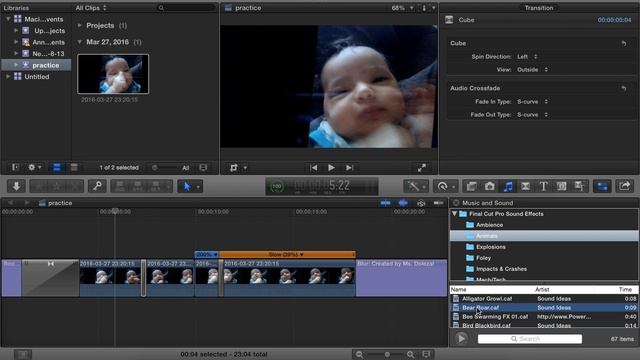
Task: Toggle the Inspector button
Action: 602,187
